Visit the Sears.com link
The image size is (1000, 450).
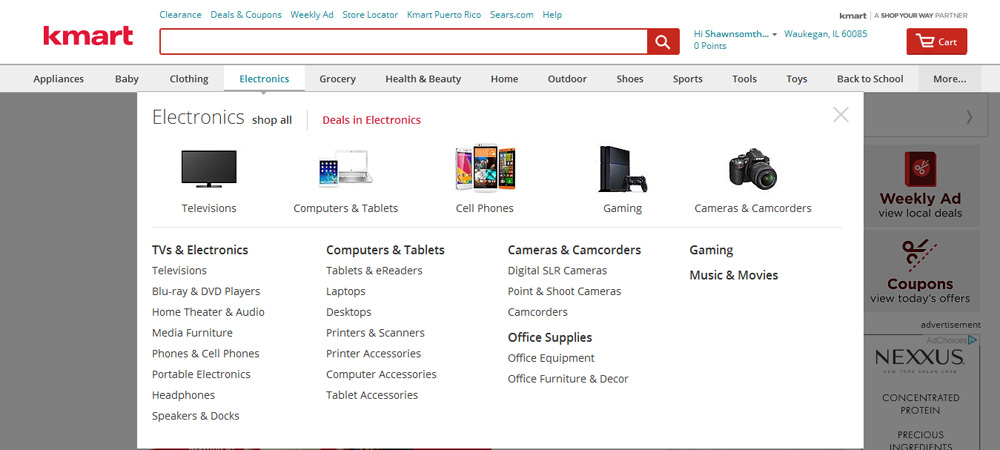[x=511, y=15]
